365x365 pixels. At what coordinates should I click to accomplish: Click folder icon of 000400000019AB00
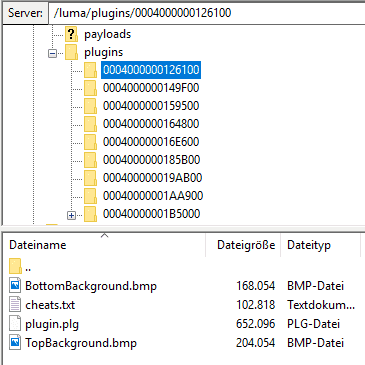pyautogui.click(x=90, y=178)
